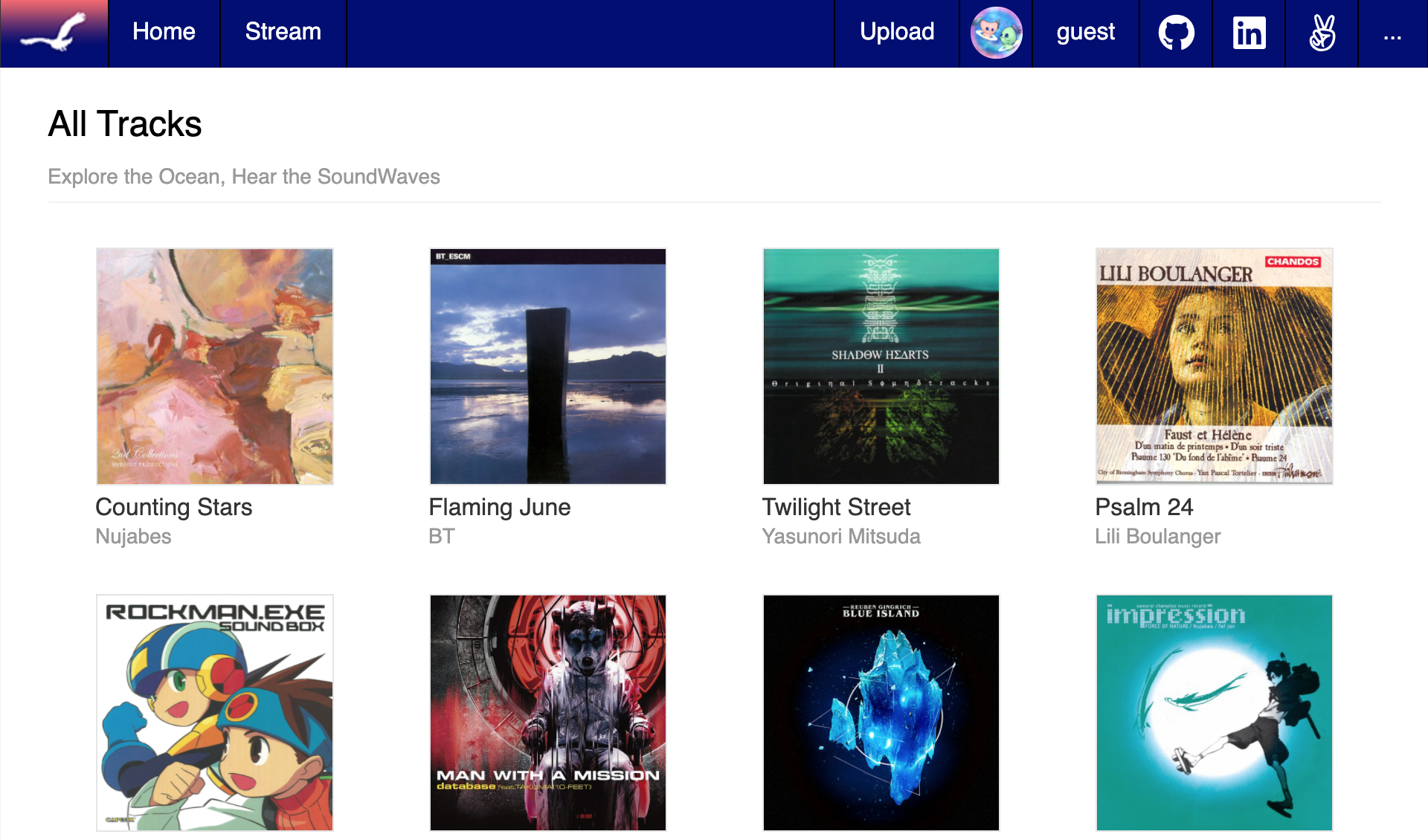
Task: Click the white bird logo icon
Action: tap(54, 33)
